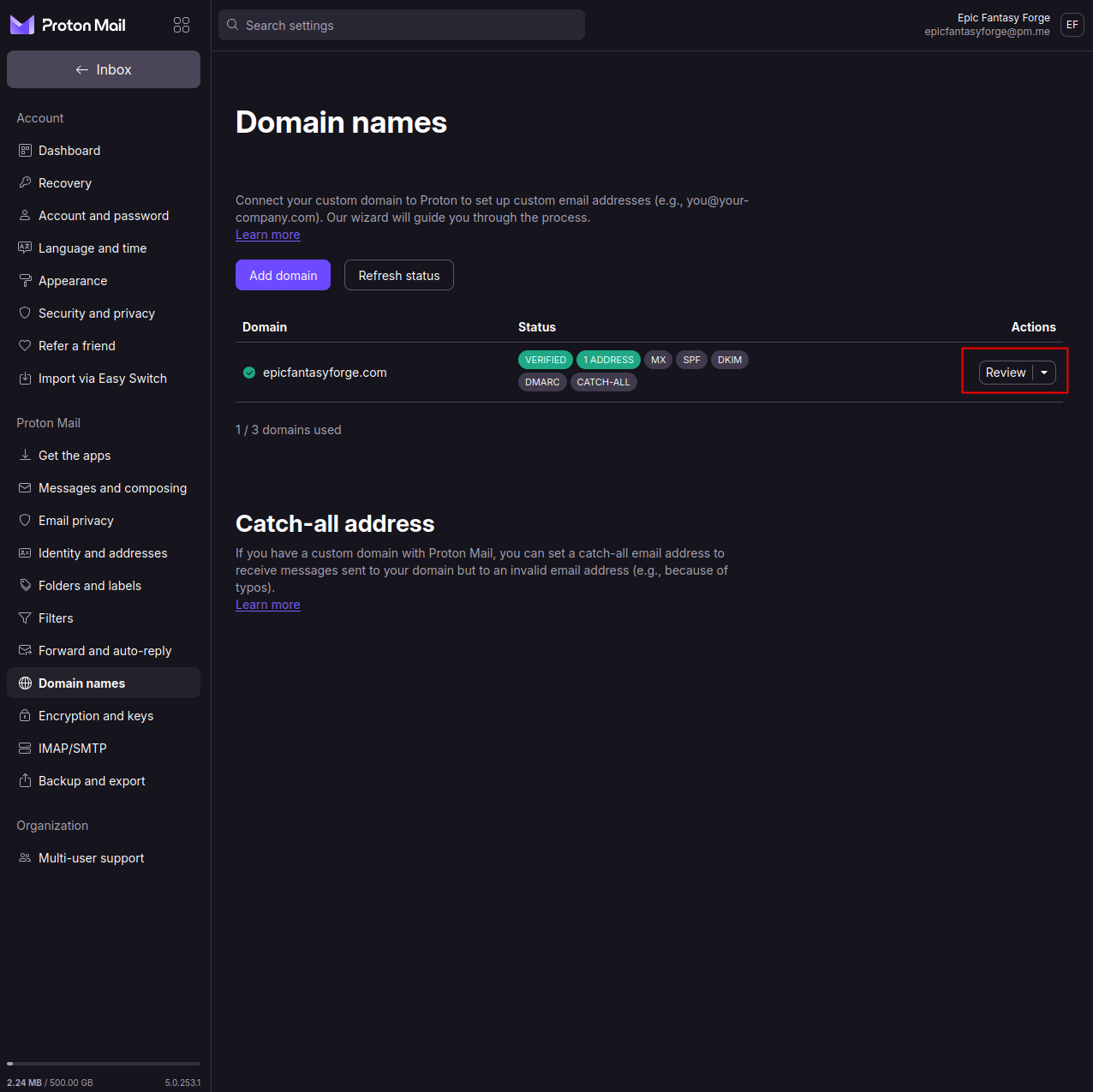This screenshot has width=1093, height=1092.
Task: Click the Multi-user support people icon
Action: [25, 858]
